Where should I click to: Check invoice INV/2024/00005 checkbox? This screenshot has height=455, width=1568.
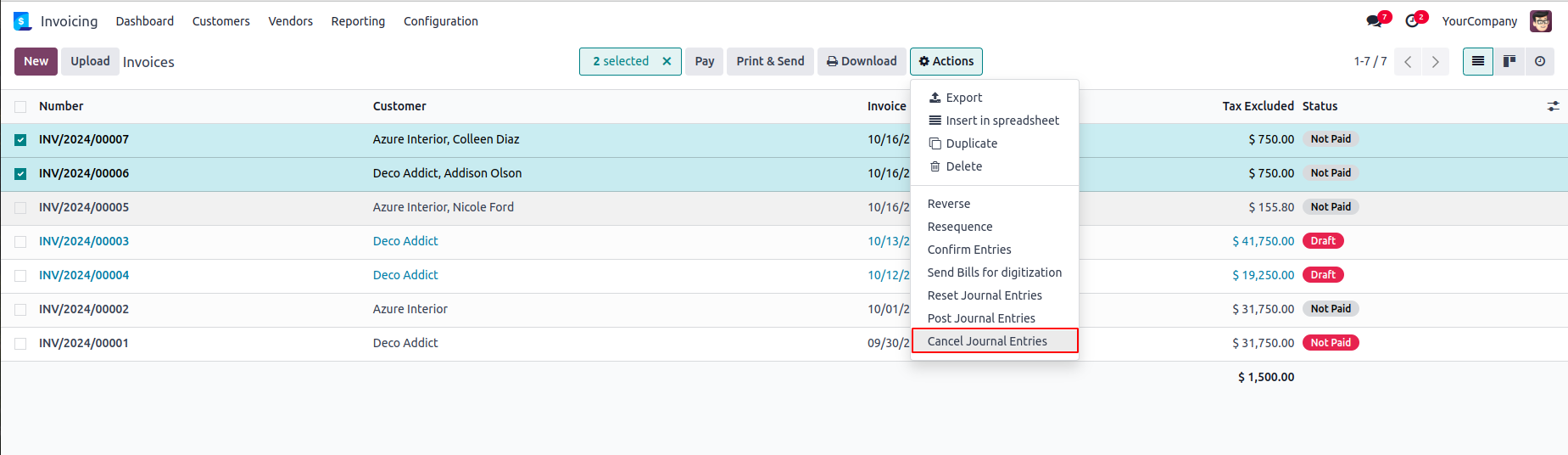click(20, 208)
